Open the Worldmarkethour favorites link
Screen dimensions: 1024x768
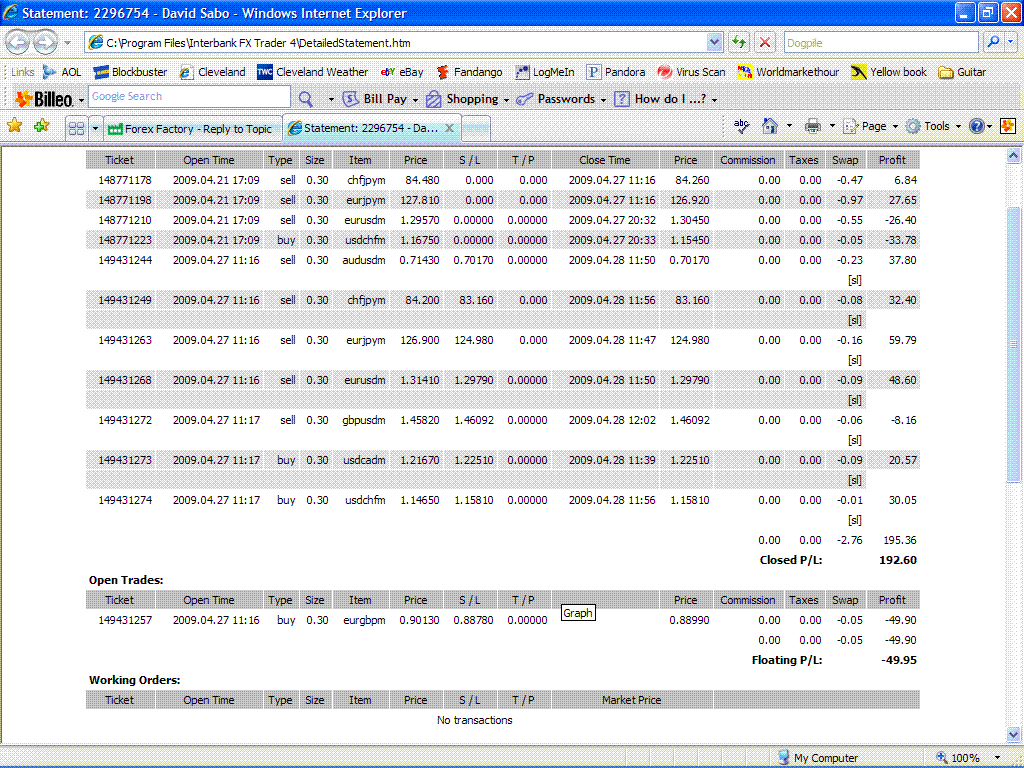click(x=788, y=72)
